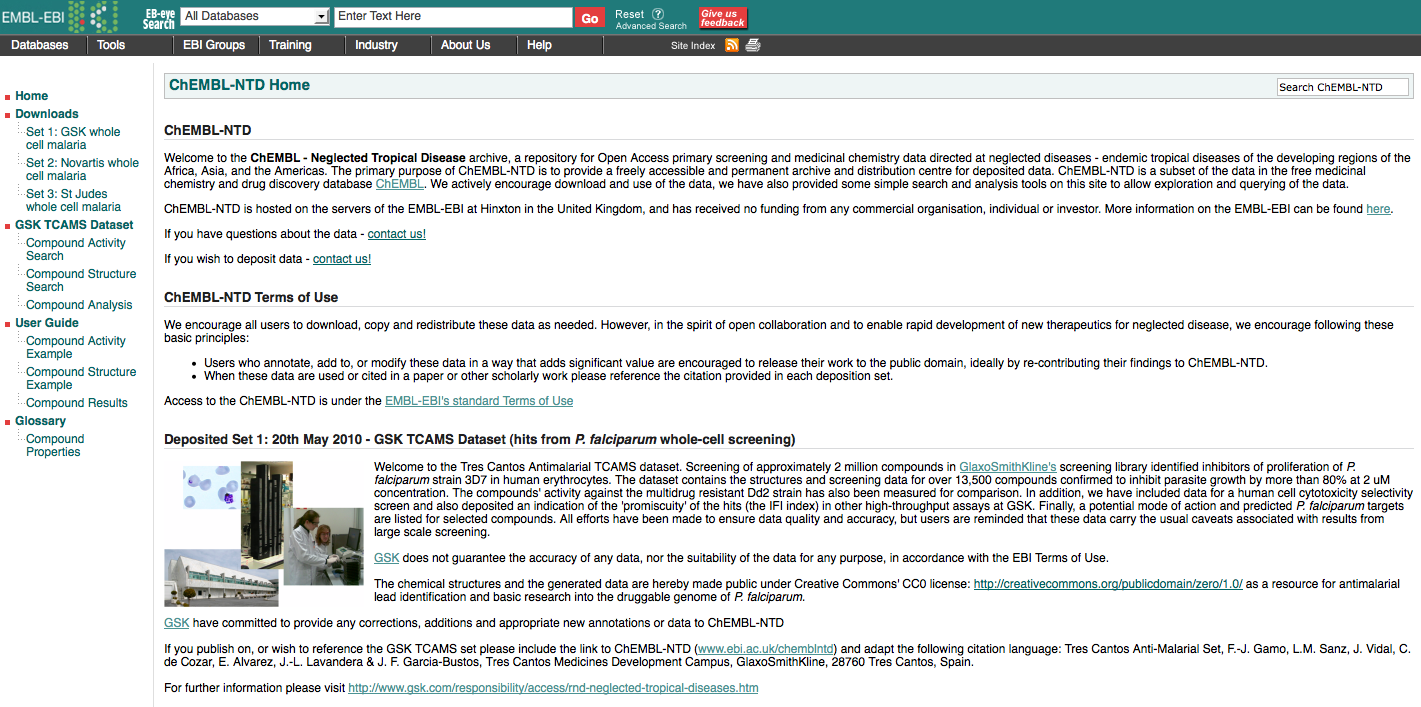Open the Databases menu
The height and width of the screenshot is (707, 1421).
point(40,45)
